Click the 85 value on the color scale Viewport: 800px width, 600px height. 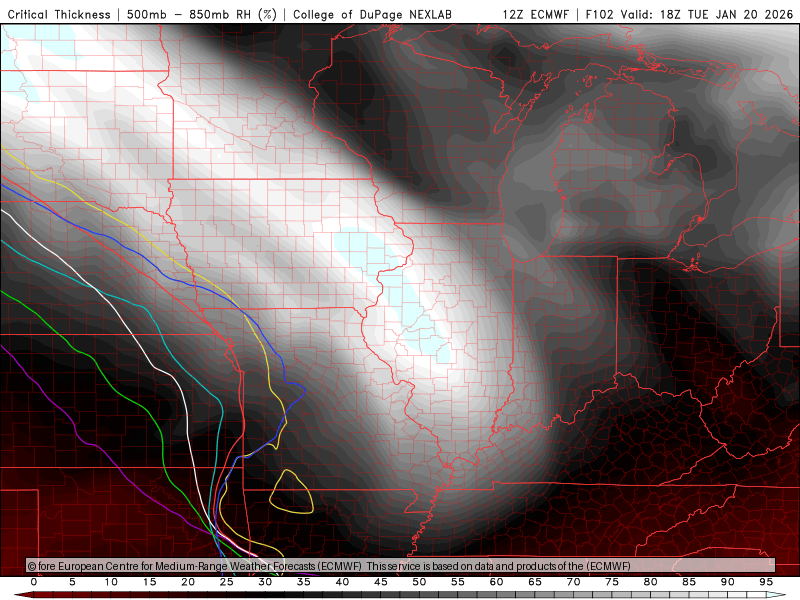pos(688,582)
